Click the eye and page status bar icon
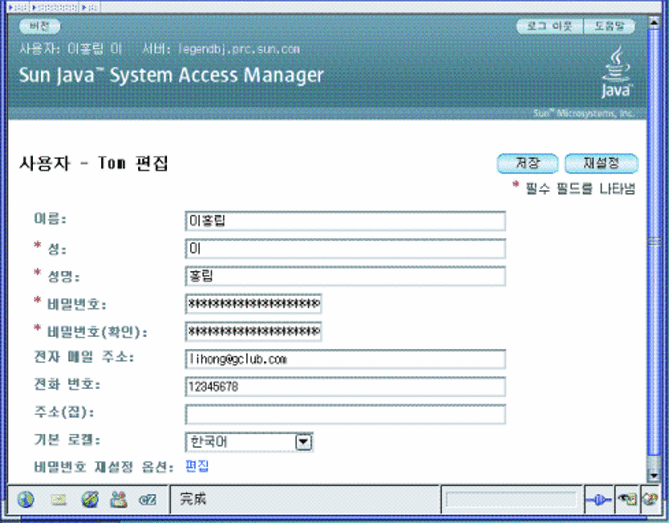Screen dimensions: 669x524 tap(627, 499)
